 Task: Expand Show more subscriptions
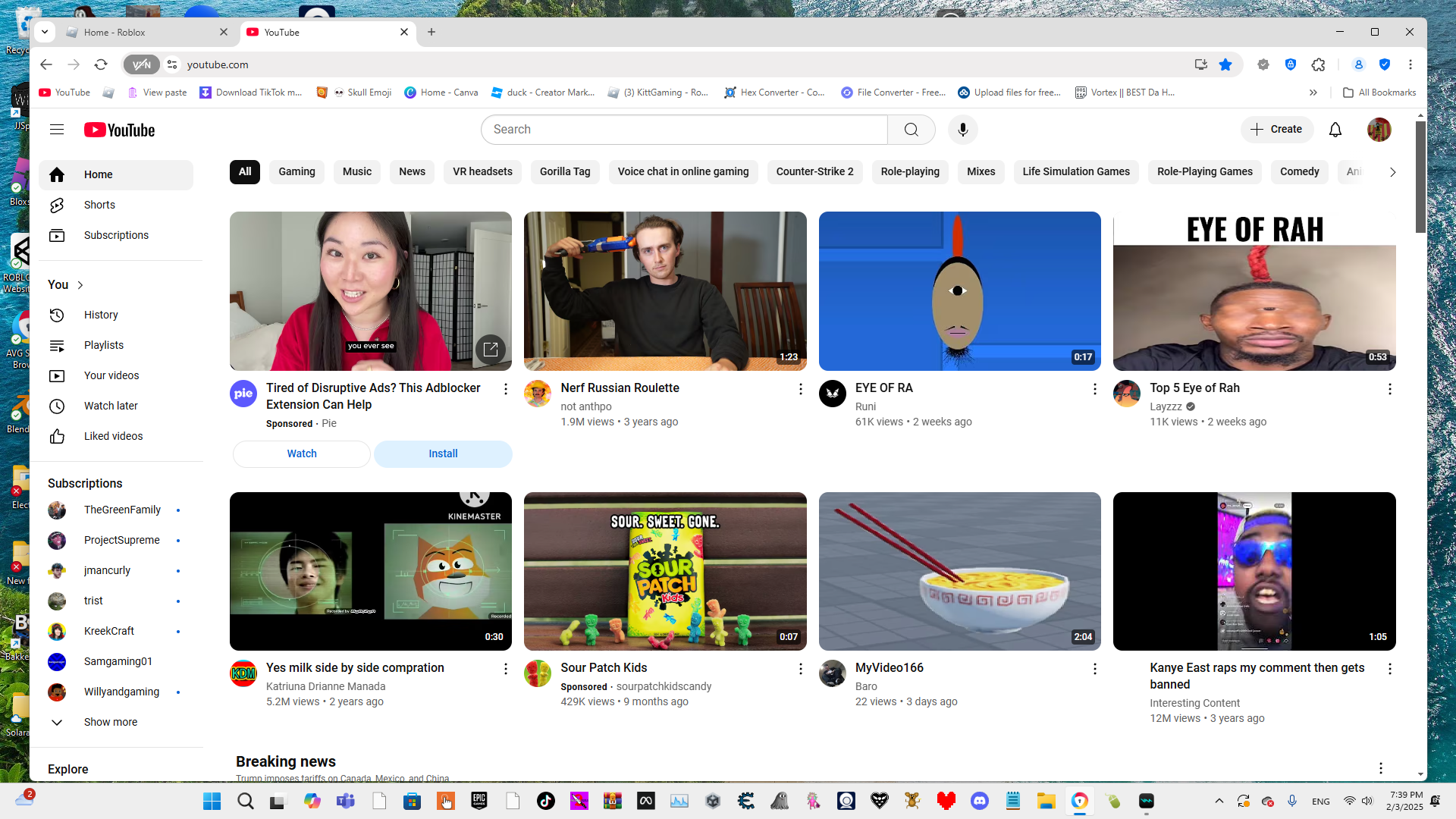pos(116,722)
